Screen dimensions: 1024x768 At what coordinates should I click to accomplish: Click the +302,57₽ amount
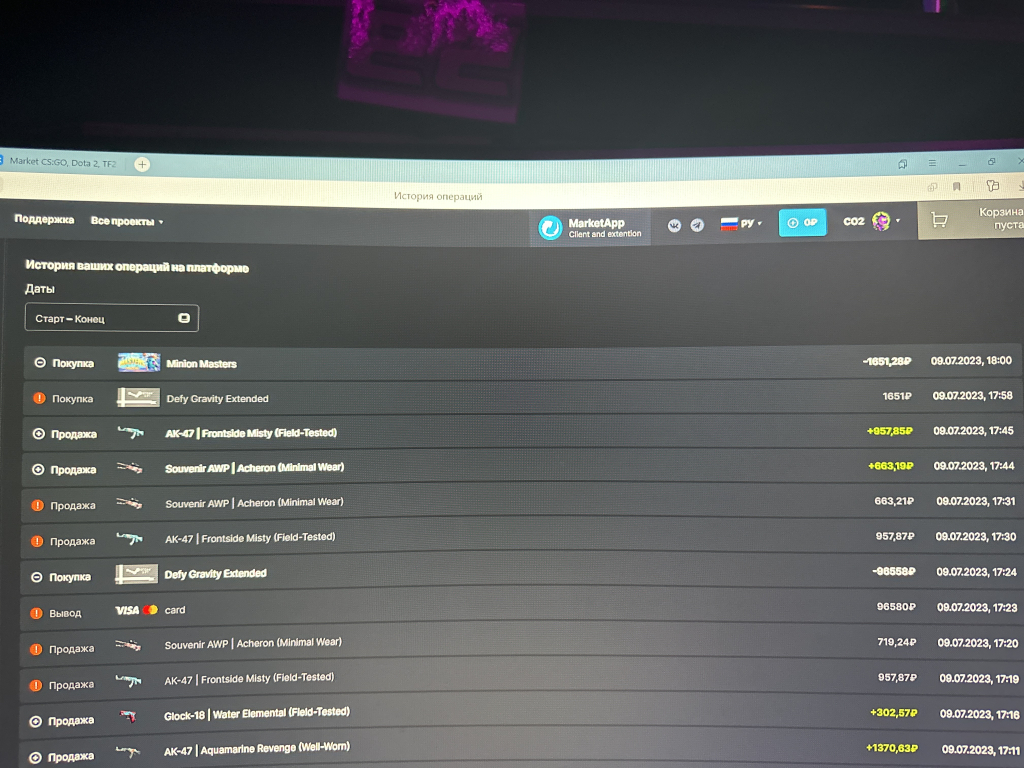[x=893, y=712]
